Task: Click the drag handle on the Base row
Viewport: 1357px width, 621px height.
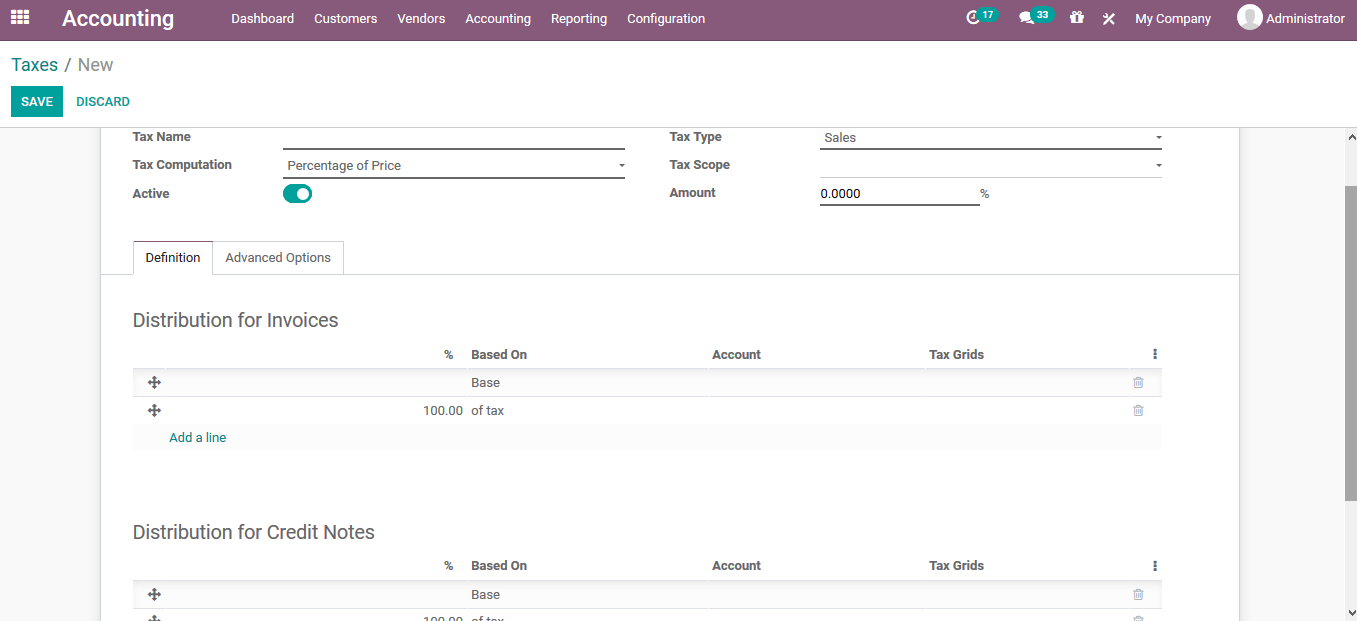Action: pos(154,382)
